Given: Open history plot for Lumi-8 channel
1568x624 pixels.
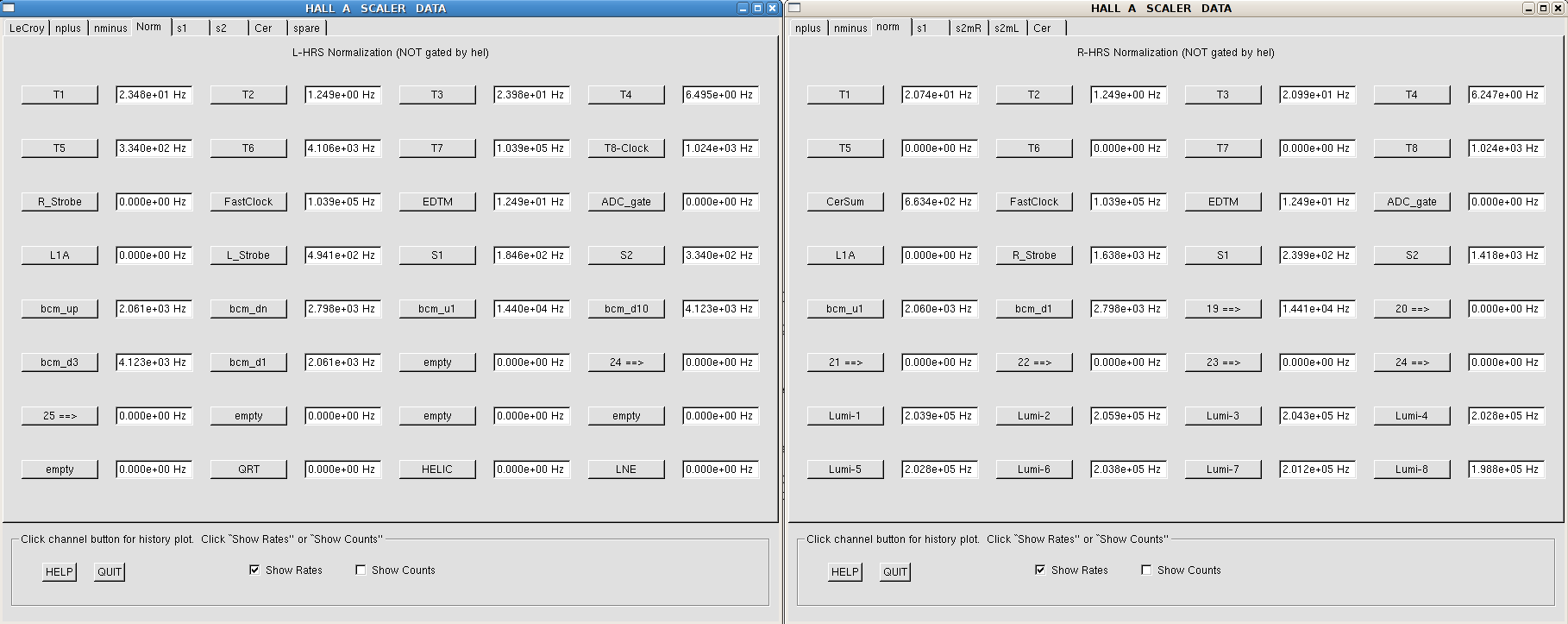Looking at the screenshot, I should [x=1412, y=470].
